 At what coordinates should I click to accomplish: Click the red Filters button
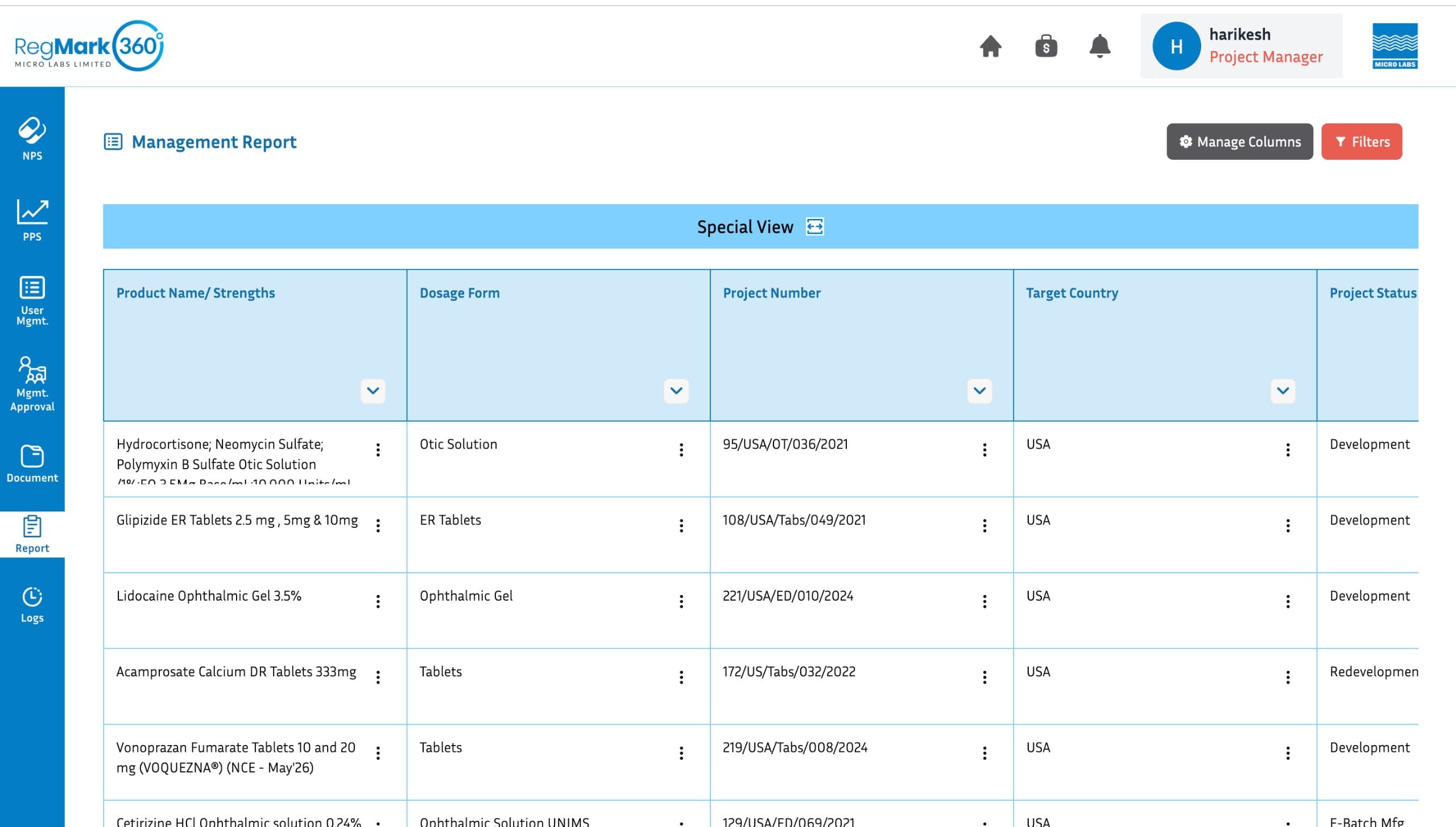[x=1361, y=142]
